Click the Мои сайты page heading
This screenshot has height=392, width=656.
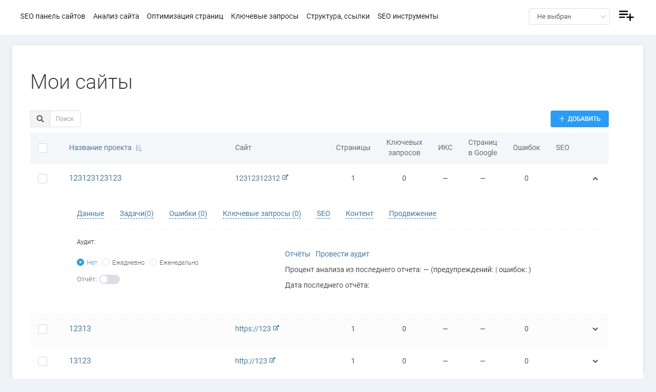click(x=82, y=82)
